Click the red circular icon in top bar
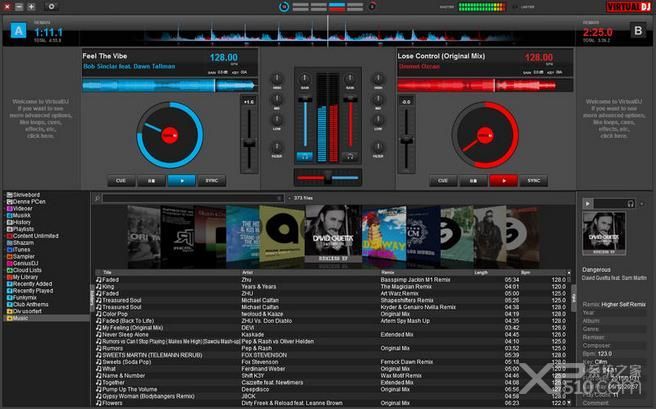 tap(372, 6)
